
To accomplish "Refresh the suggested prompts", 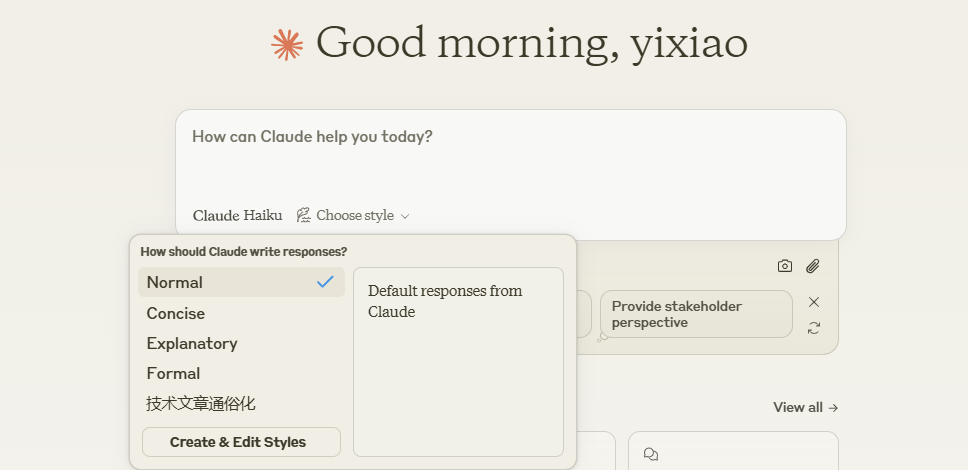I will click(814, 328).
